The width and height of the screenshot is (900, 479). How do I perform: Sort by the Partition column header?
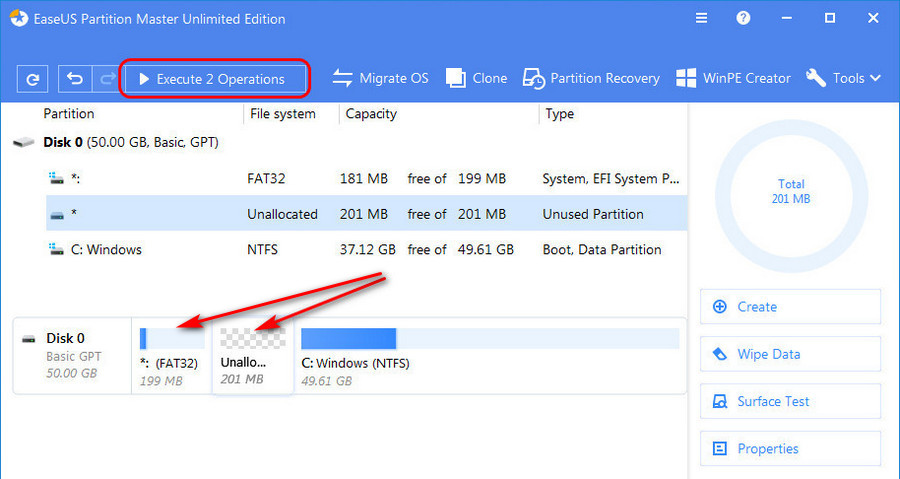tap(69, 114)
